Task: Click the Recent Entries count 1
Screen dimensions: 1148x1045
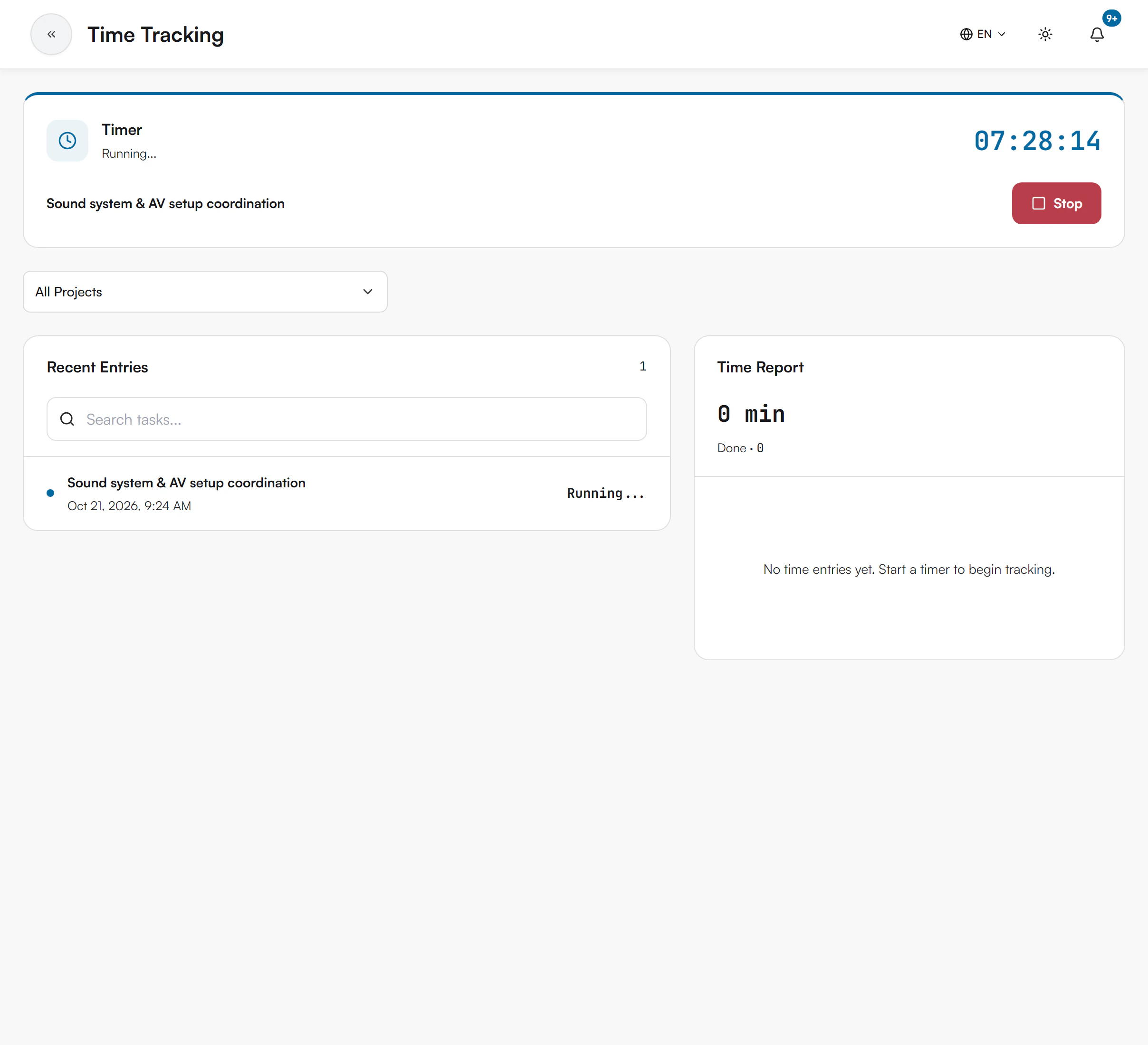Action: point(642,366)
